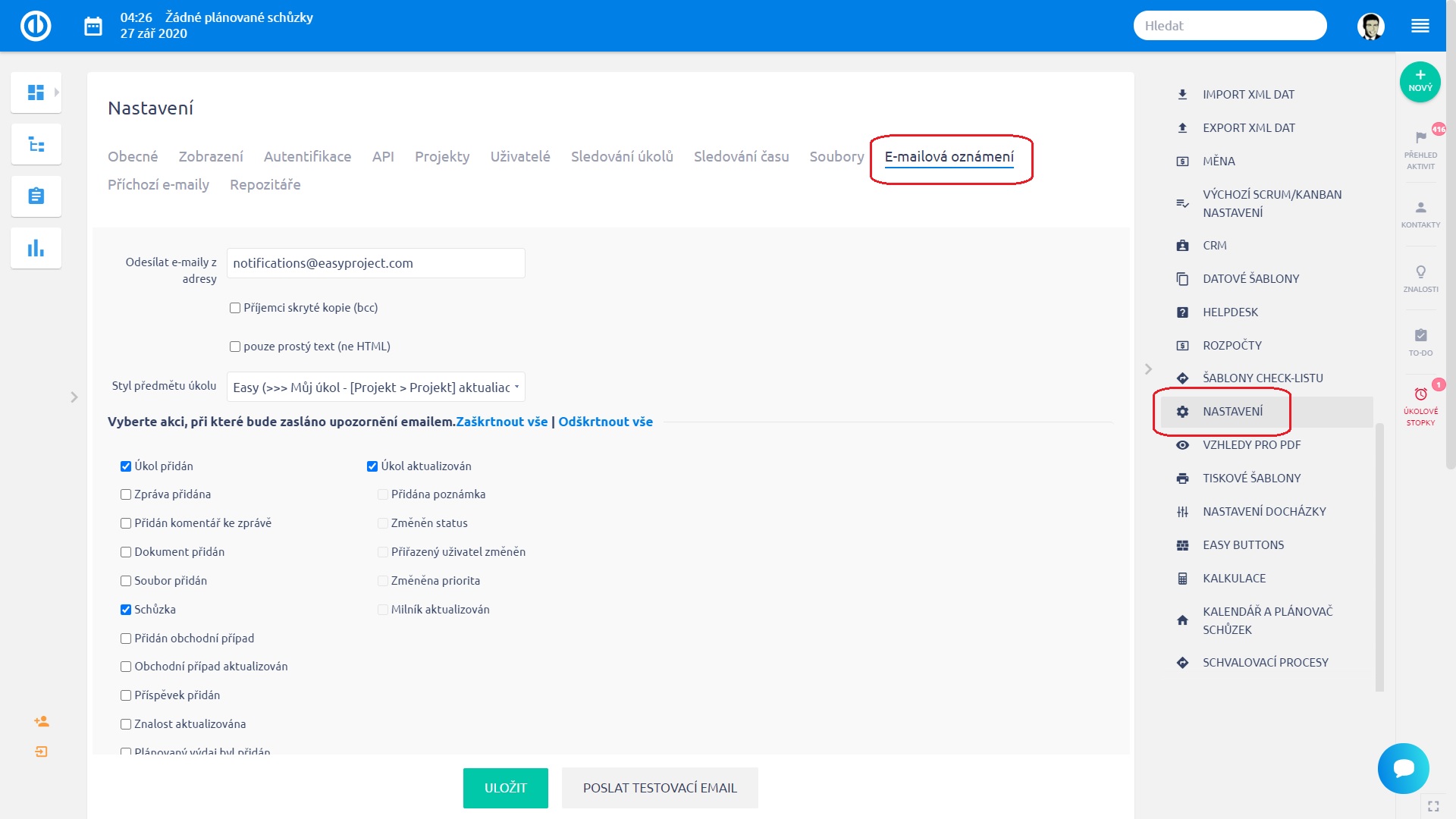Check pouze prostý text (ne HTML)

point(235,347)
